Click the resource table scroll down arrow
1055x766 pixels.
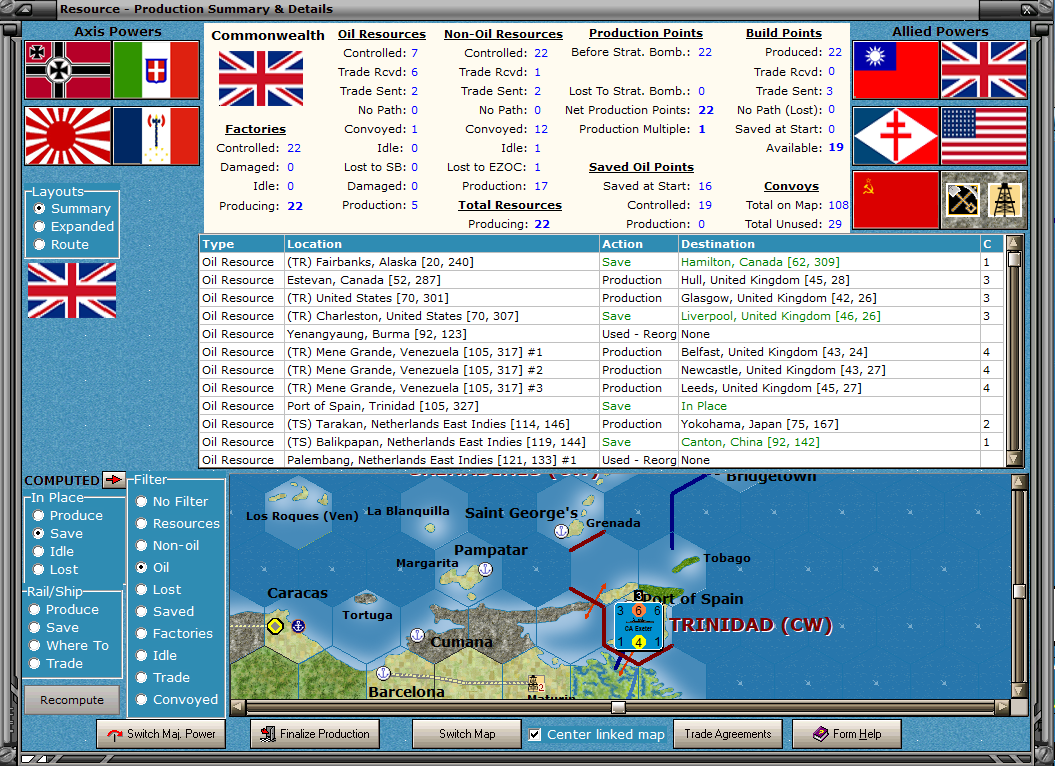[1014, 459]
